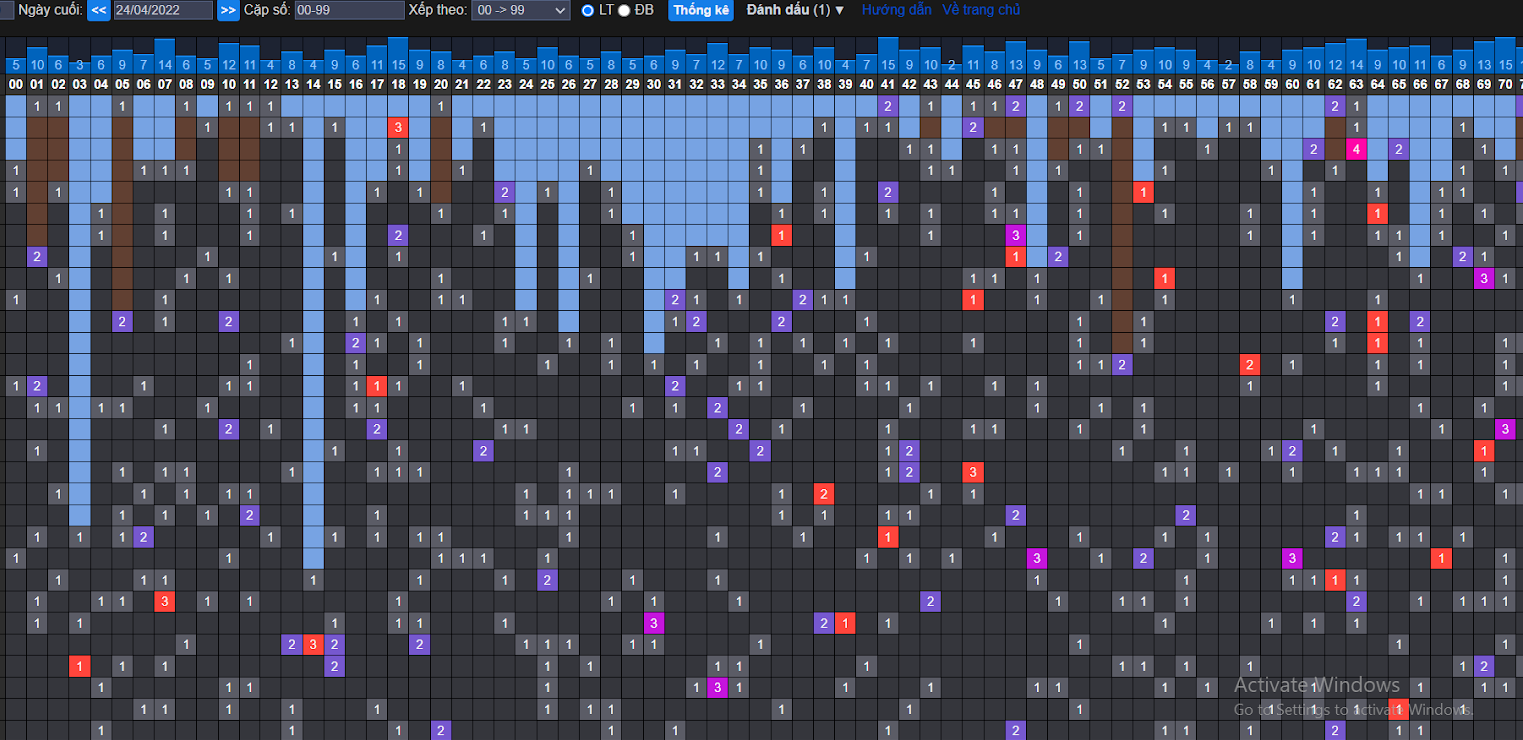Image resolution: width=1523 pixels, height=740 pixels.
Task: Click the red 2 cell in column 58
Action: coord(1249,364)
